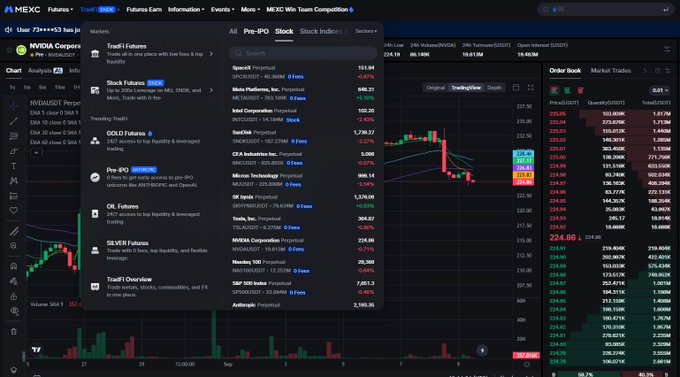The height and width of the screenshot is (377, 680).
Task: Toggle lock all drawings padlock
Action: pyautogui.click(x=13, y=296)
